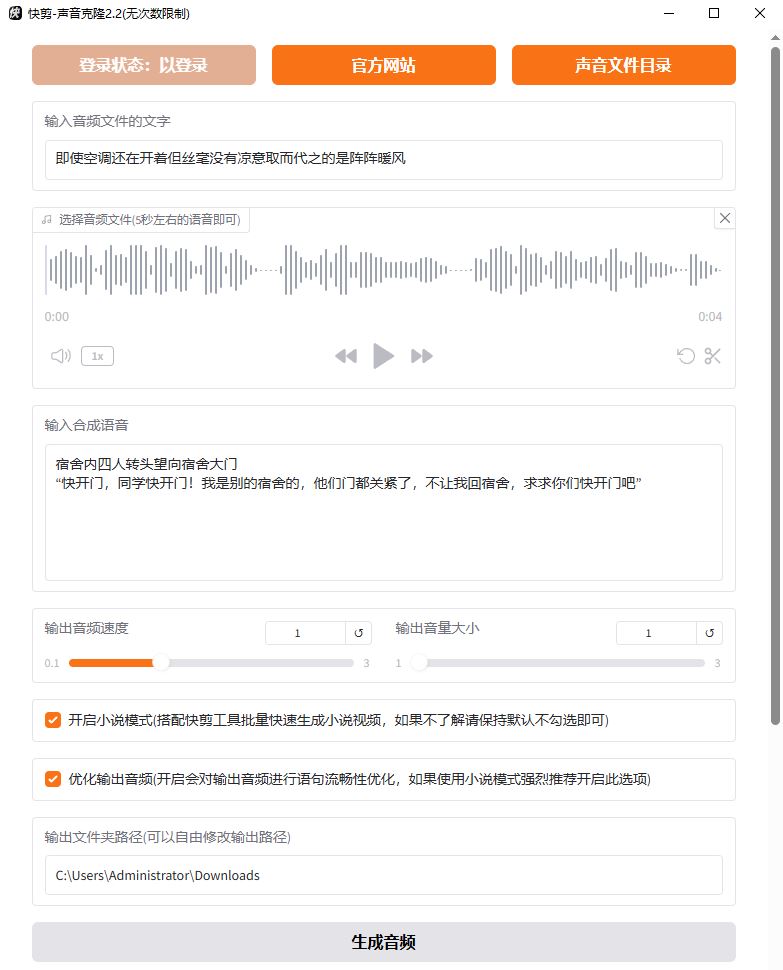Reset output audio speed value
783x970 pixels.
[x=359, y=633]
